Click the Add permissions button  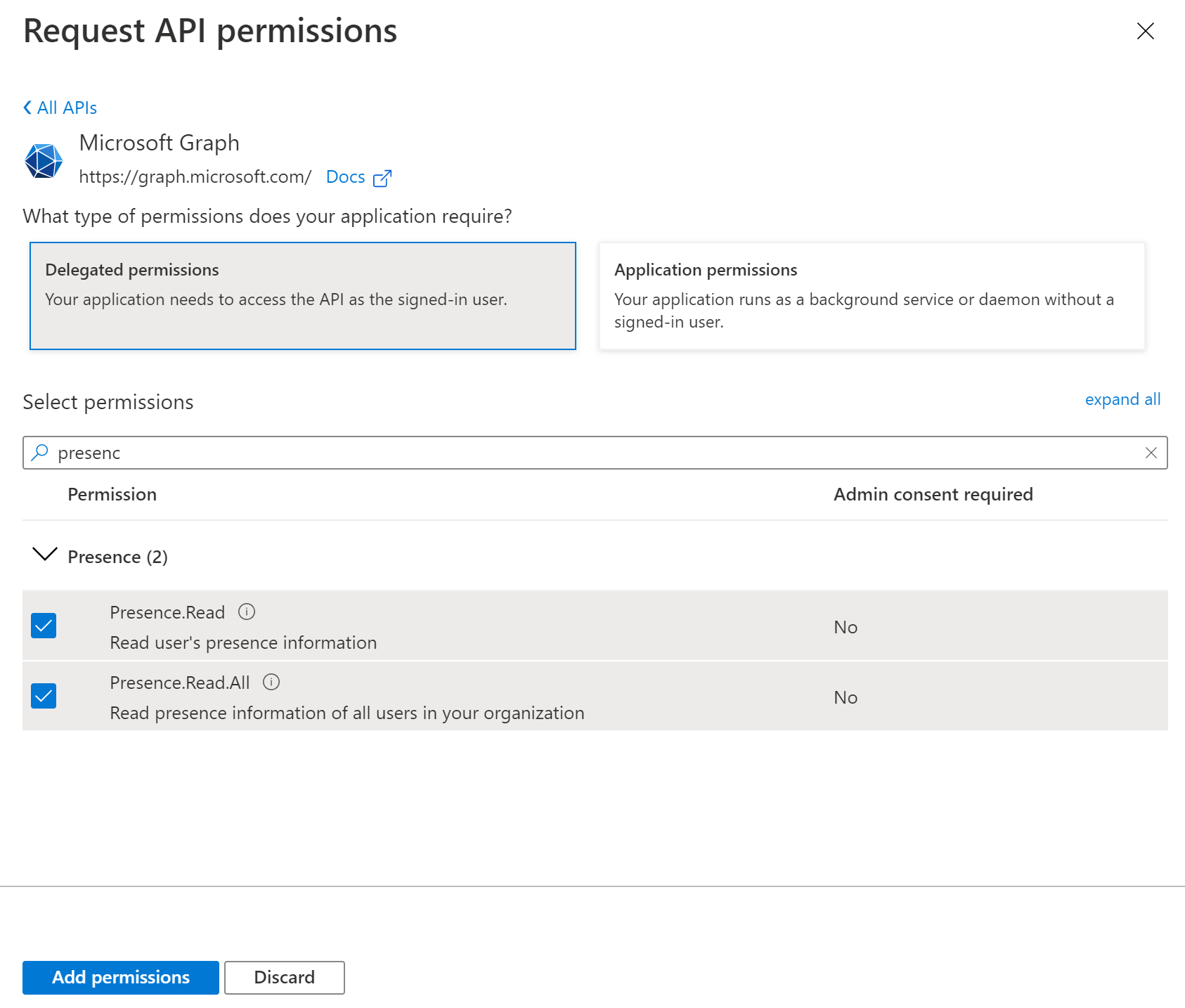[x=121, y=978]
